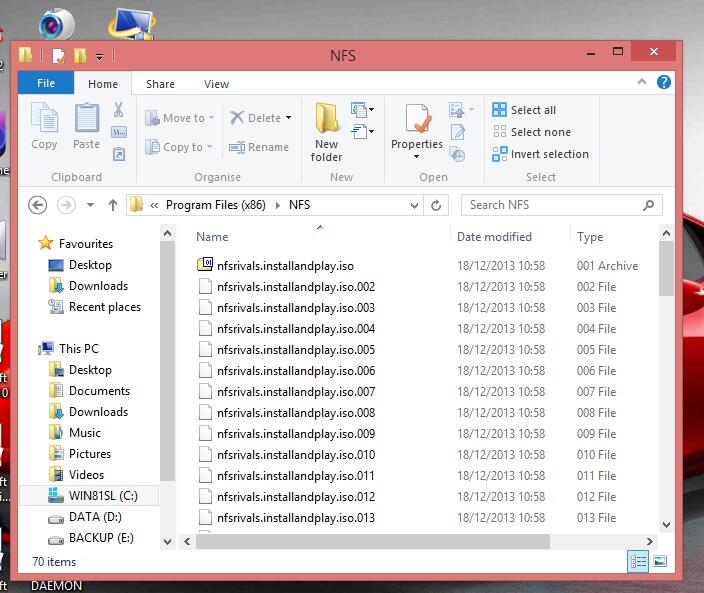The width and height of the screenshot is (704, 593).
Task: Click the History icon in Open group
Action: coord(458,154)
